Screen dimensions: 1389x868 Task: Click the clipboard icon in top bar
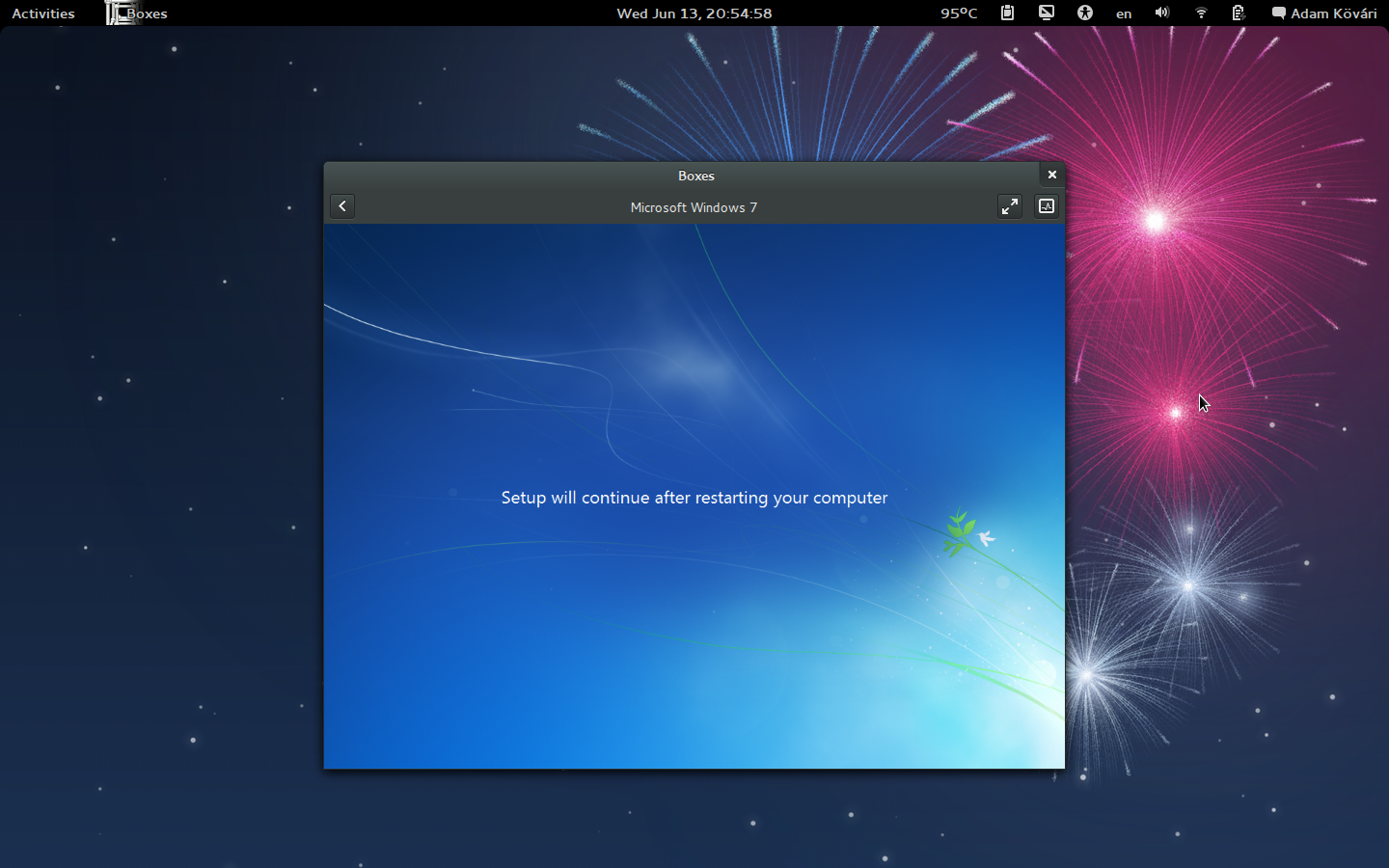[1007, 13]
